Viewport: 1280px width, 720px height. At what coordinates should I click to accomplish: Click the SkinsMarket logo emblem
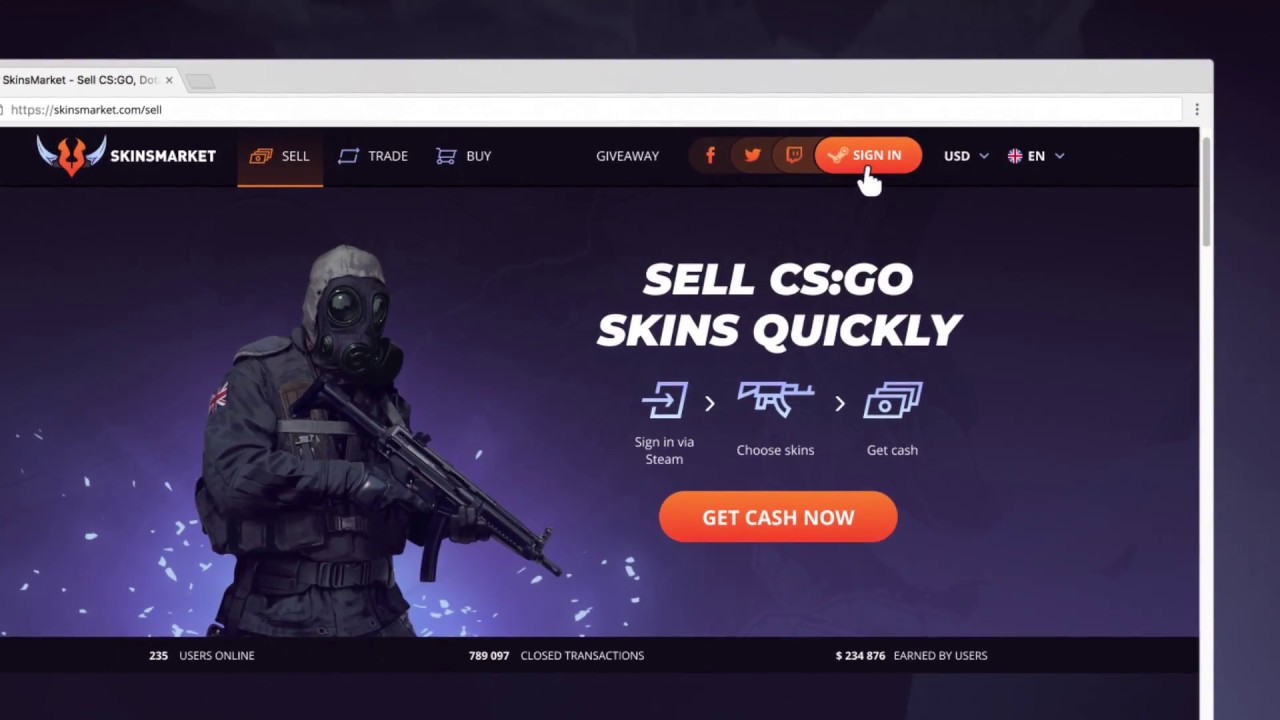71,155
